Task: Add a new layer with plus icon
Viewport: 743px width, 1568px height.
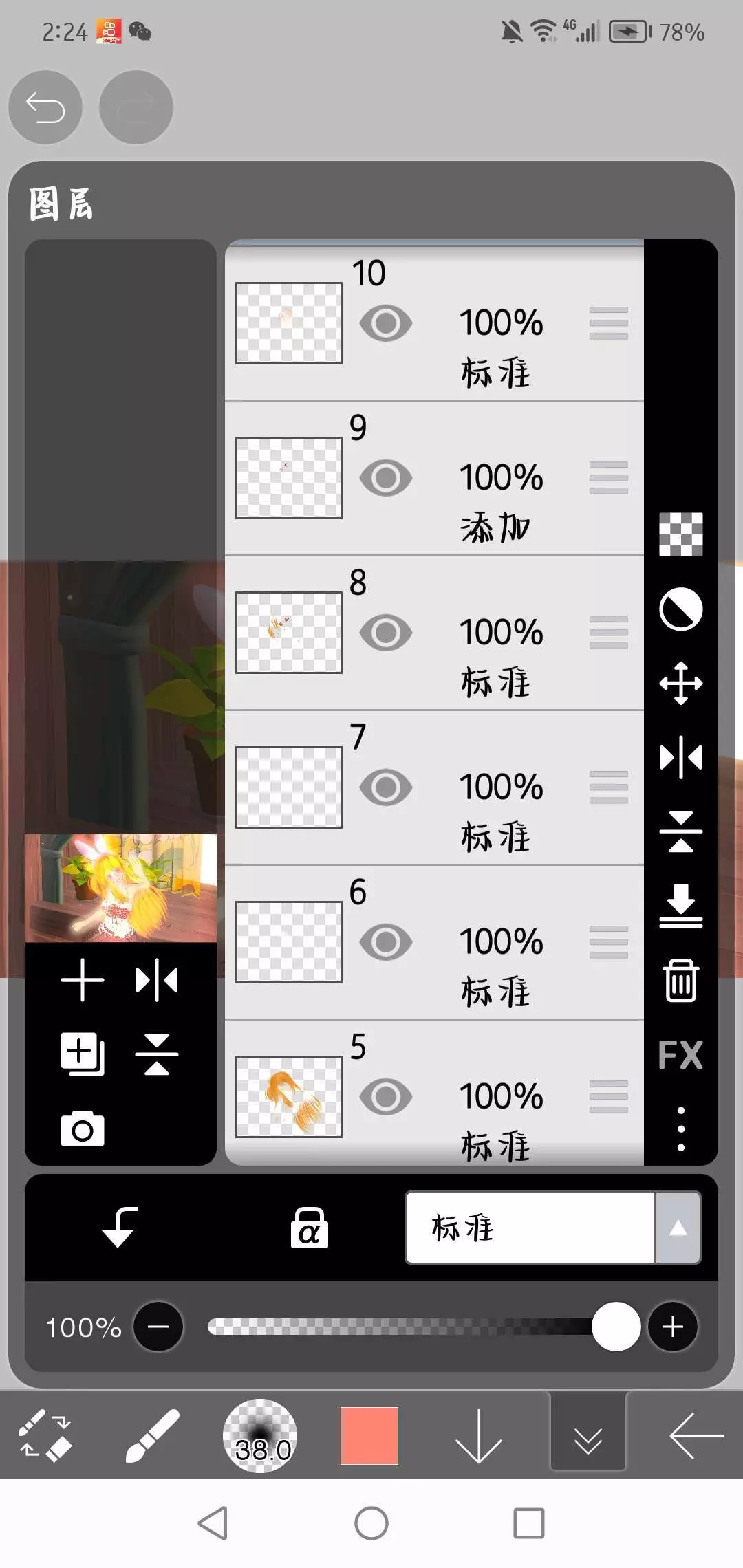Action: point(83,980)
